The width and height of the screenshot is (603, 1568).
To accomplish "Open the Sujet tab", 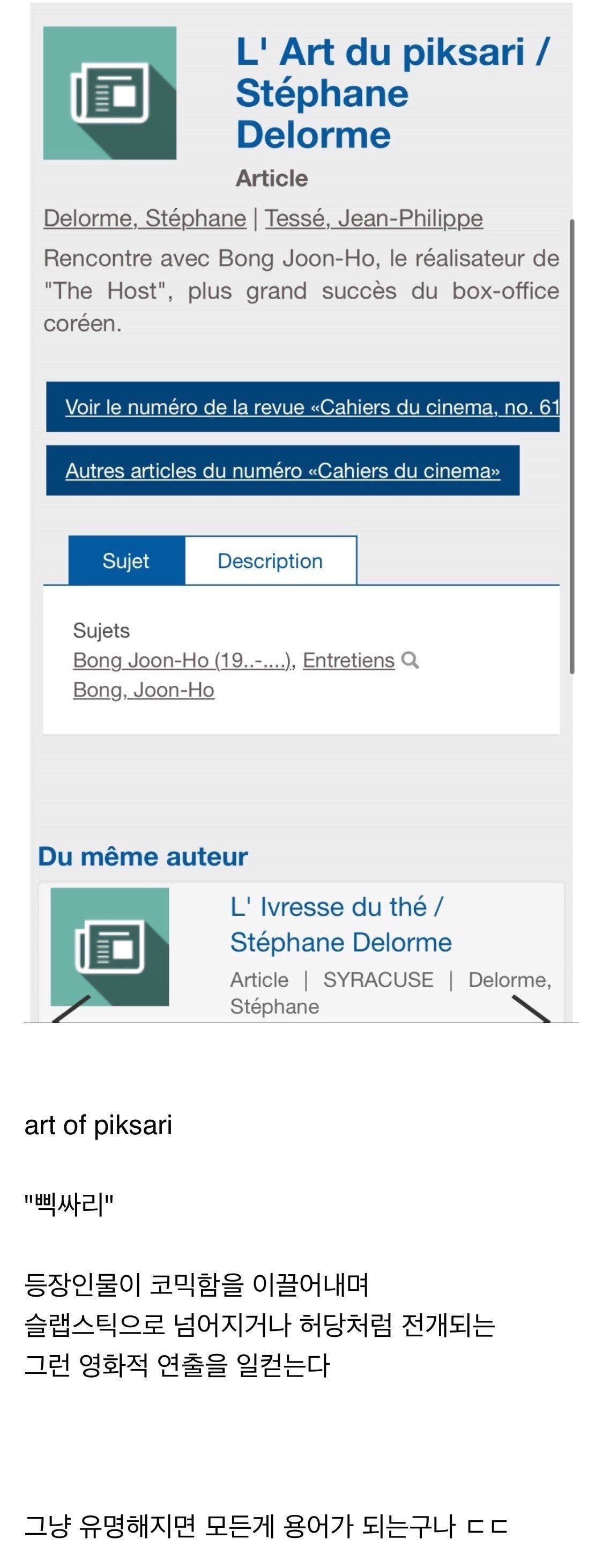I will tap(126, 560).
